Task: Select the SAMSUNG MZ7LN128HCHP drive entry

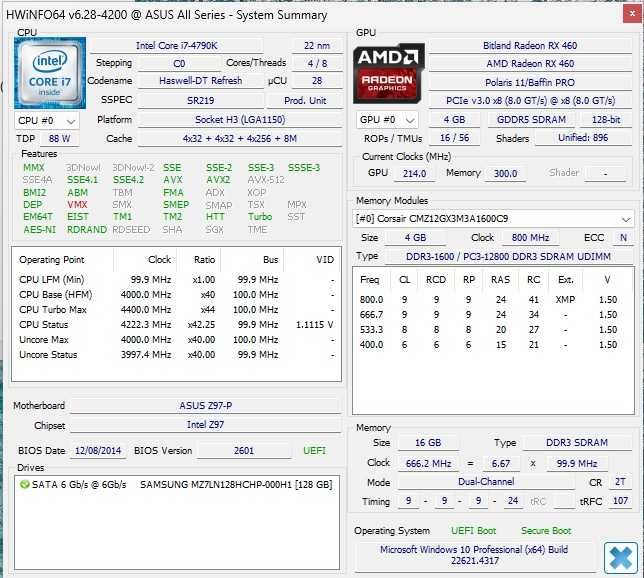Action: pos(176,485)
